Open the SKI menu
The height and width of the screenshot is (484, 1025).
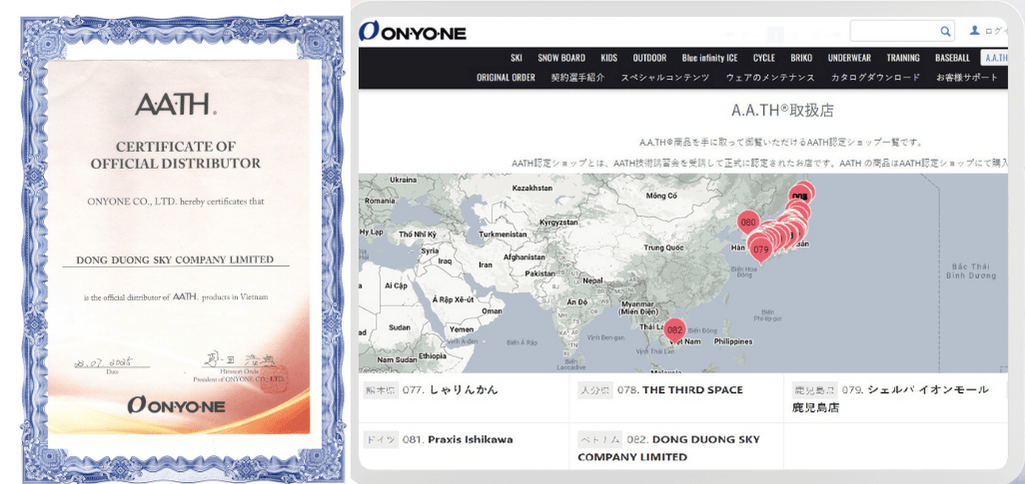click(x=516, y=58)
